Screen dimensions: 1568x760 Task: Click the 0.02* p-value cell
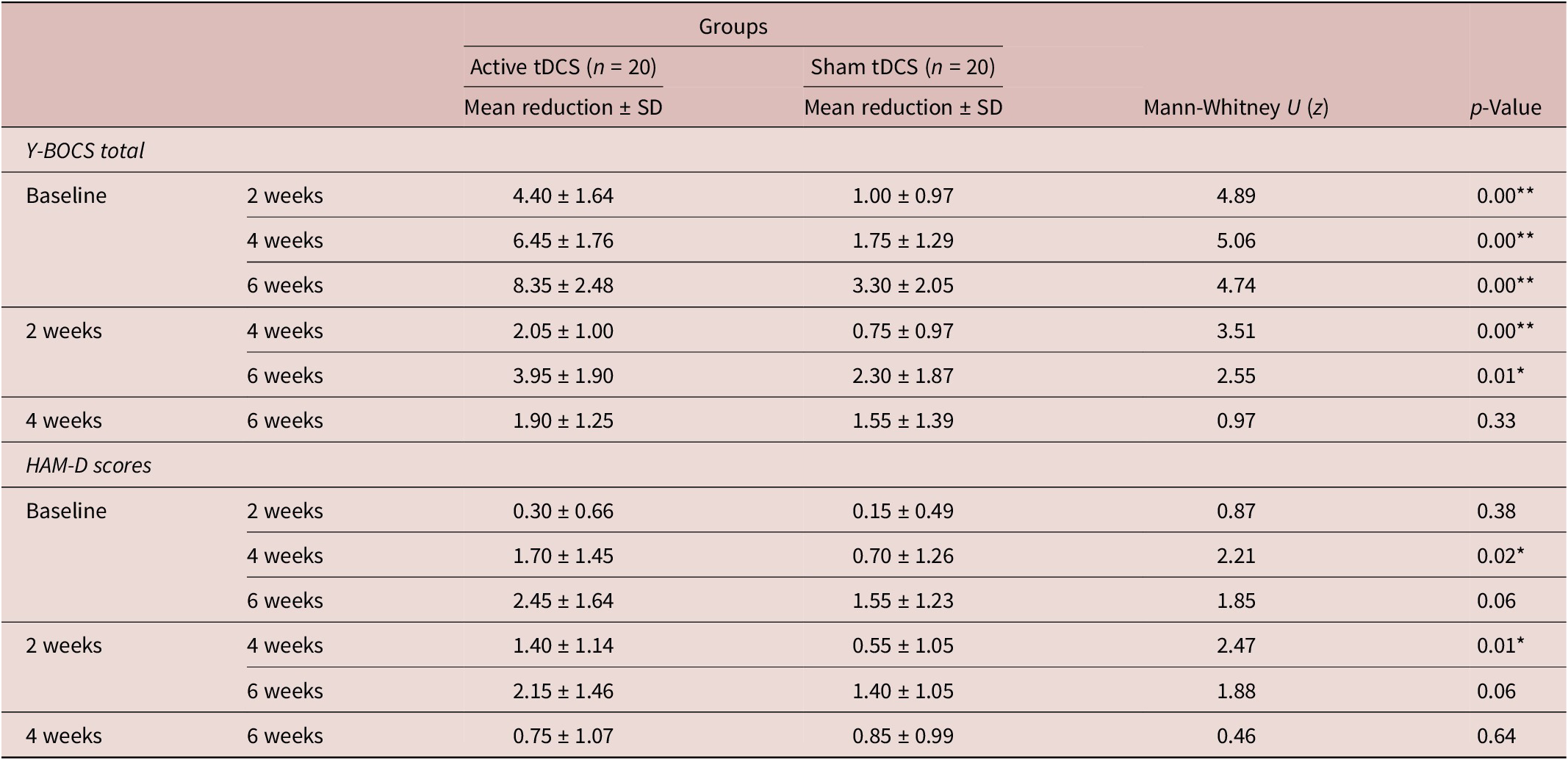1500,556
